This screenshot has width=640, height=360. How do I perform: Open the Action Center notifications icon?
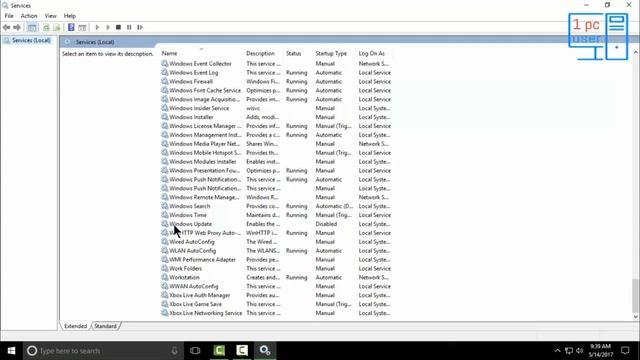pyautogui.click(x=625, y=351)
